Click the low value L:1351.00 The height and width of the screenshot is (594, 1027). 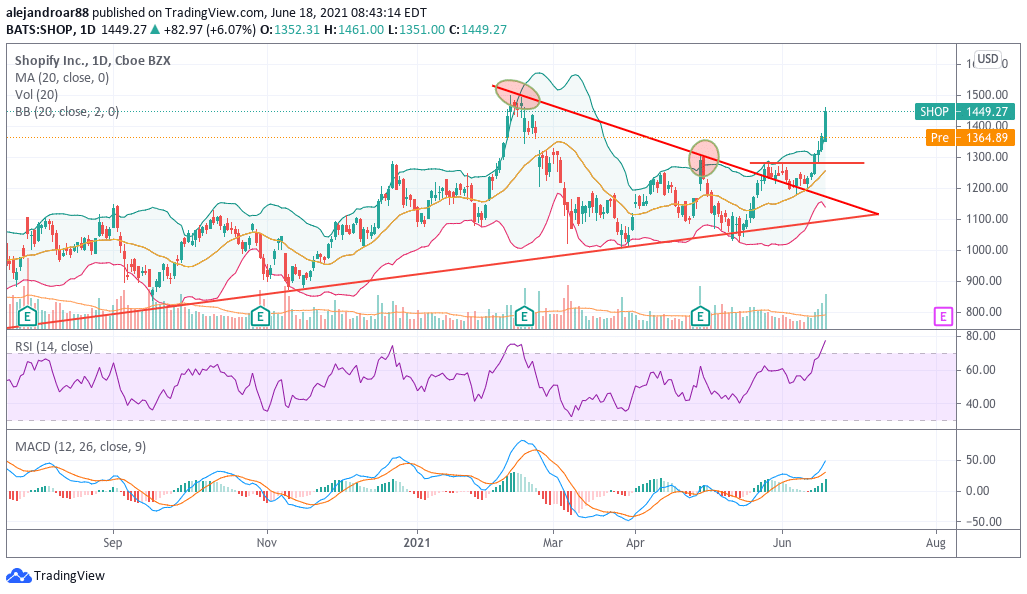click(x=417, y=29)
